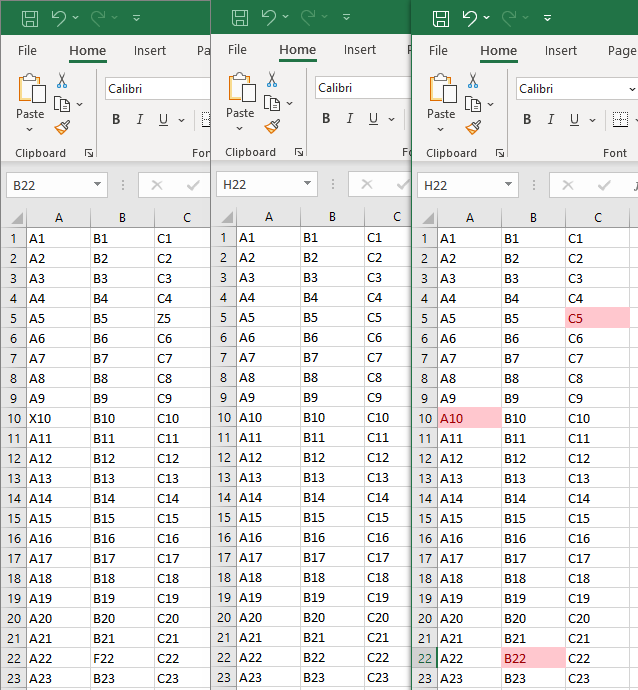
Task: Select cell Z5 in left window
Action: pyautogui.click(x=182, y=318)
